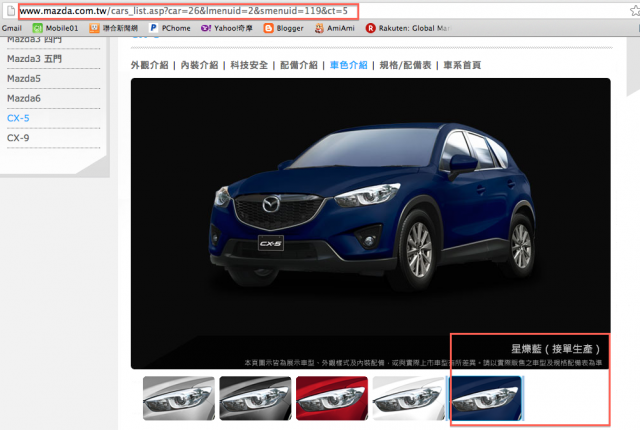Choose the blue color thumbnail
The height and width of the screenshot is (430, 640).
[x=486, y=398]
